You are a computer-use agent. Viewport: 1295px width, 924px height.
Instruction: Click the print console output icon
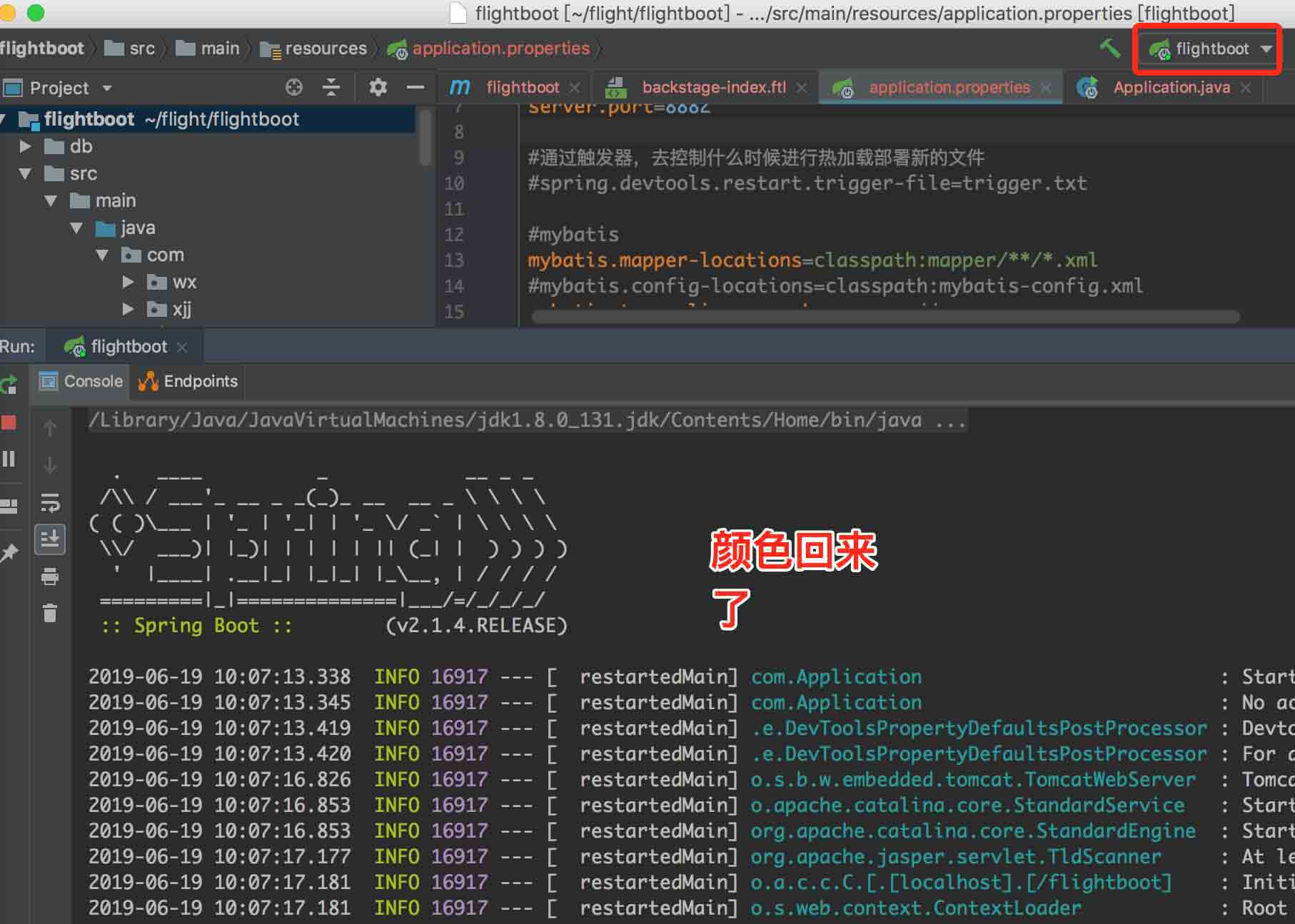coord(50,577)
